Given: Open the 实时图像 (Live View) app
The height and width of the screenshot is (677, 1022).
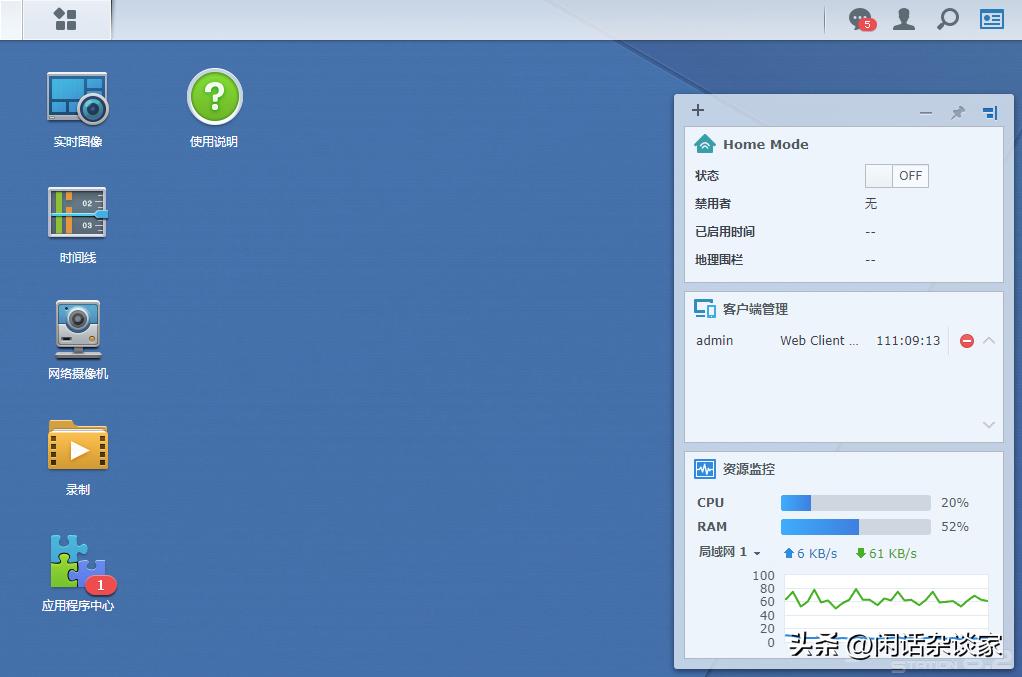Looking at the screenshot, I should click(x=77, y=95).
